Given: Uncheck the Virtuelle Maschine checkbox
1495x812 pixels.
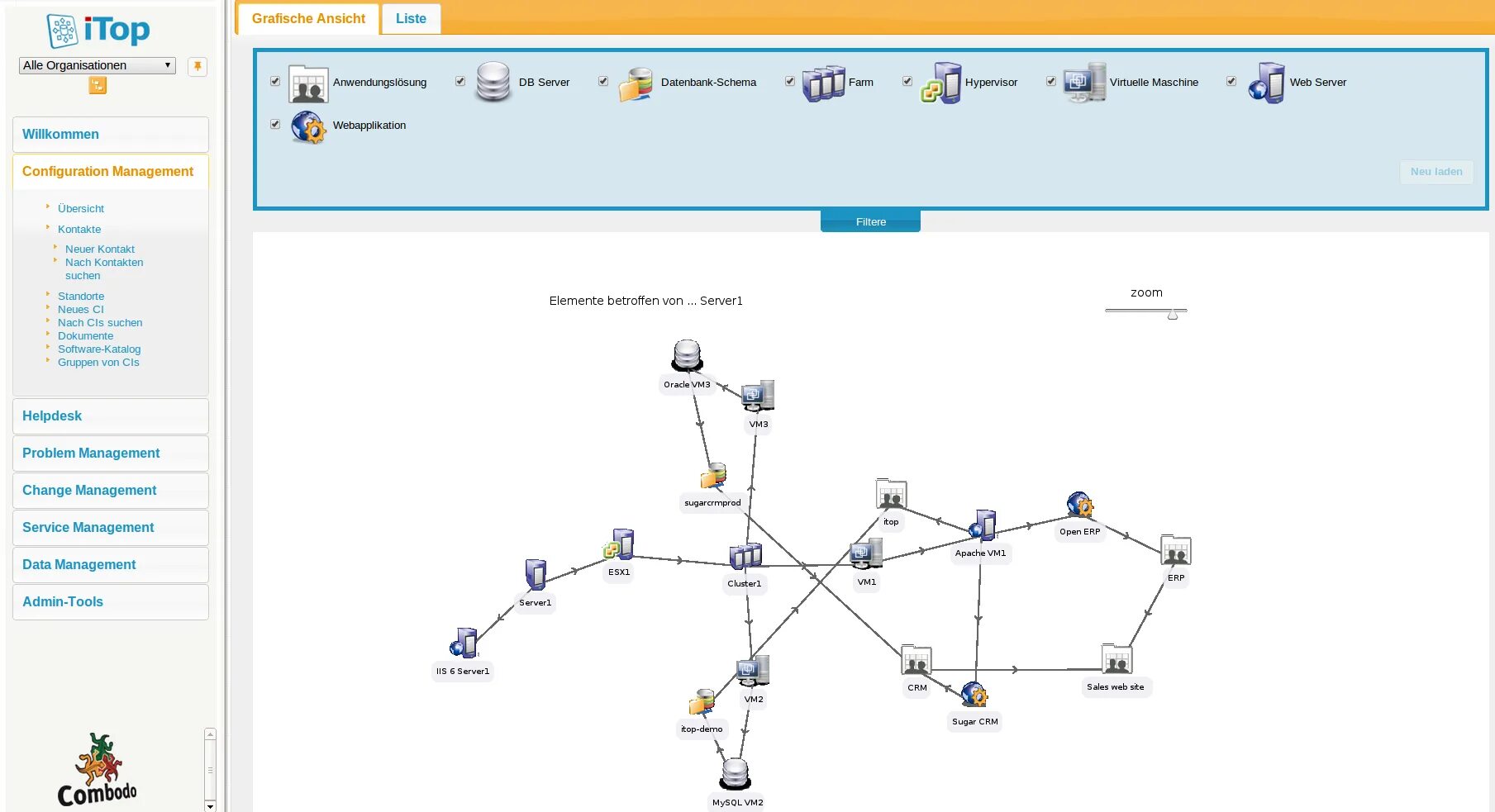Looking at the screenshot, I should pos(1051,81).
